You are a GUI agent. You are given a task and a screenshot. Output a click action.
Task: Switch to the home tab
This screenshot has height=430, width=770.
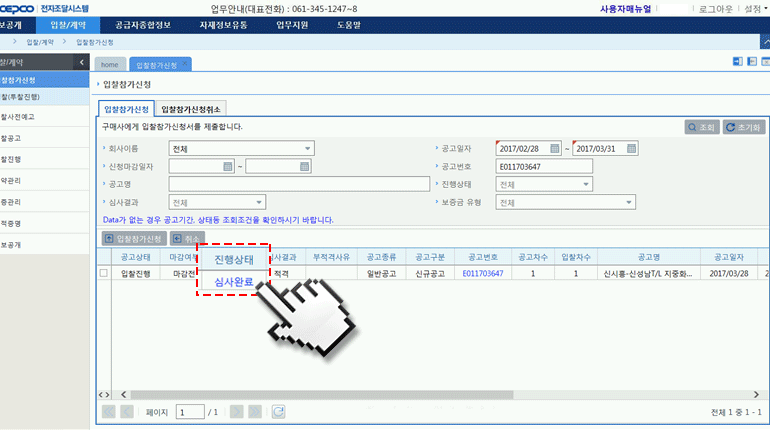(110, 64)
